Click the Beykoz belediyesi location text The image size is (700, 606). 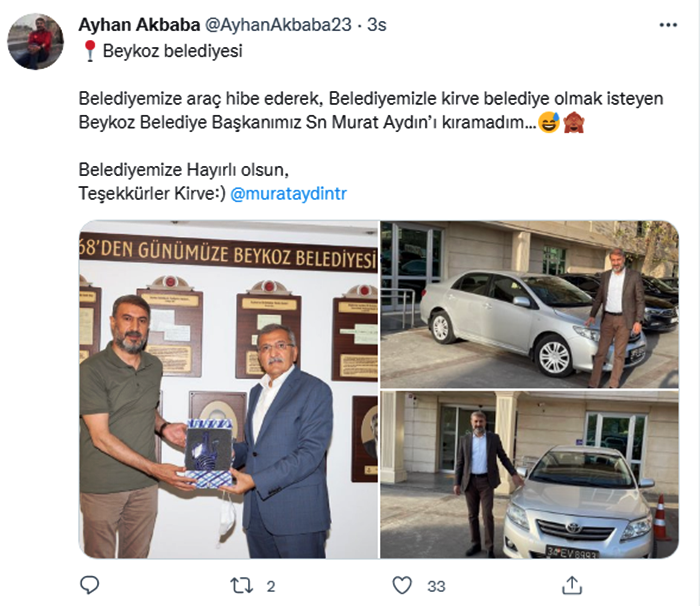pyautogui.click(x=172, y=51)
